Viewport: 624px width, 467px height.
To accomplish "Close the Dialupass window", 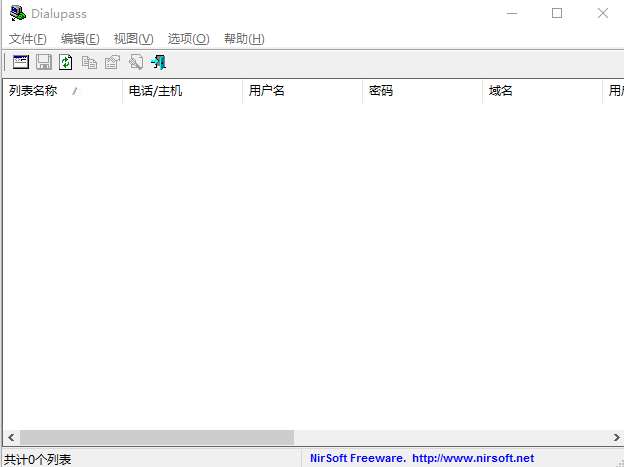I will point(603,14).
